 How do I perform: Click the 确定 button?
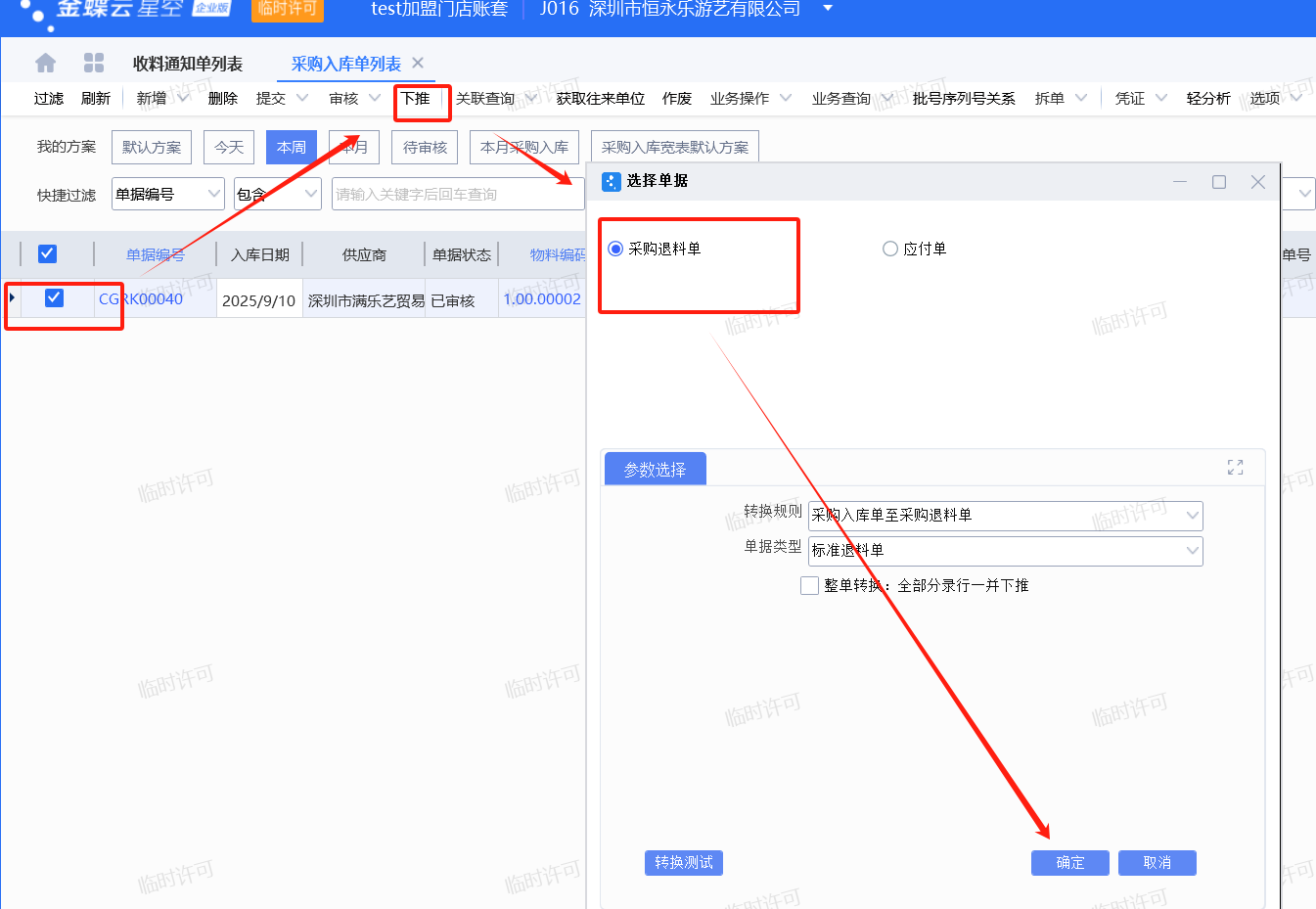click(x=1069, y=862)
